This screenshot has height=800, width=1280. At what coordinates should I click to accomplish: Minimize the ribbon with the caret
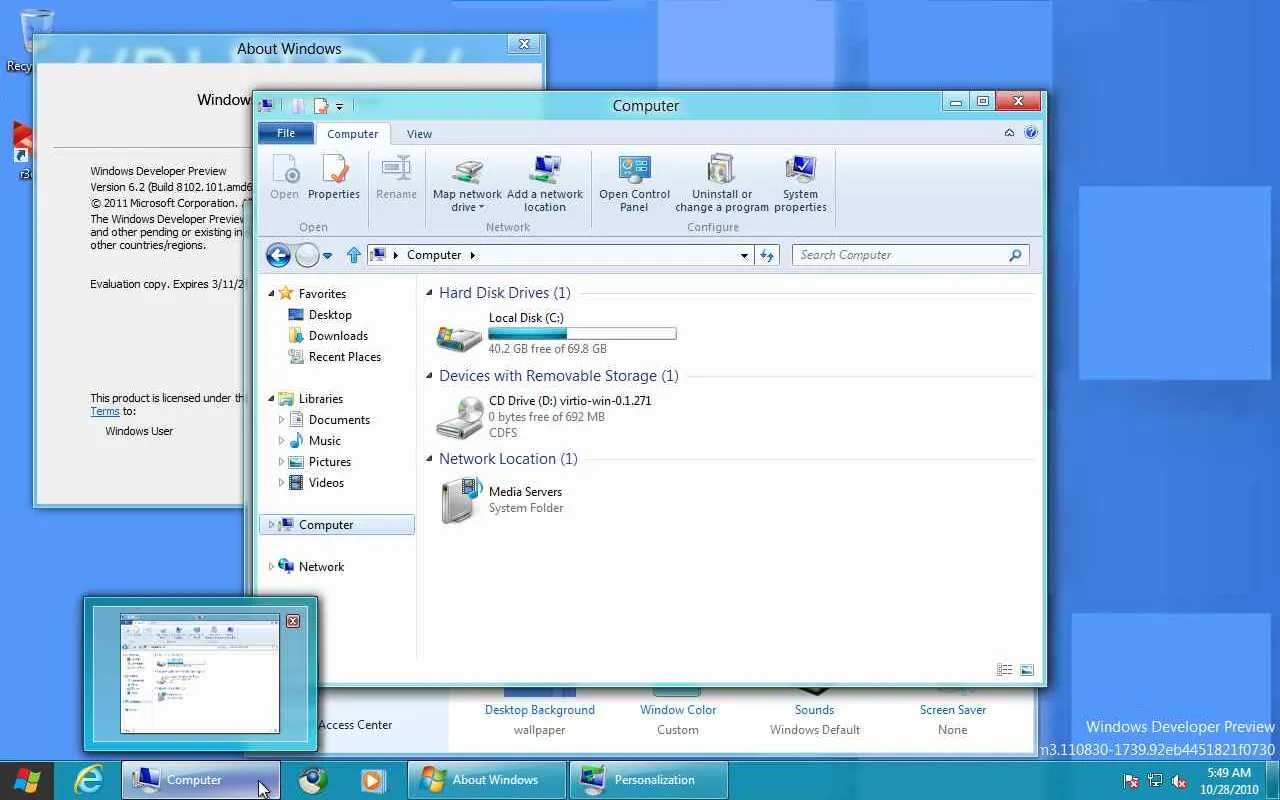(x=1009, y=133)
